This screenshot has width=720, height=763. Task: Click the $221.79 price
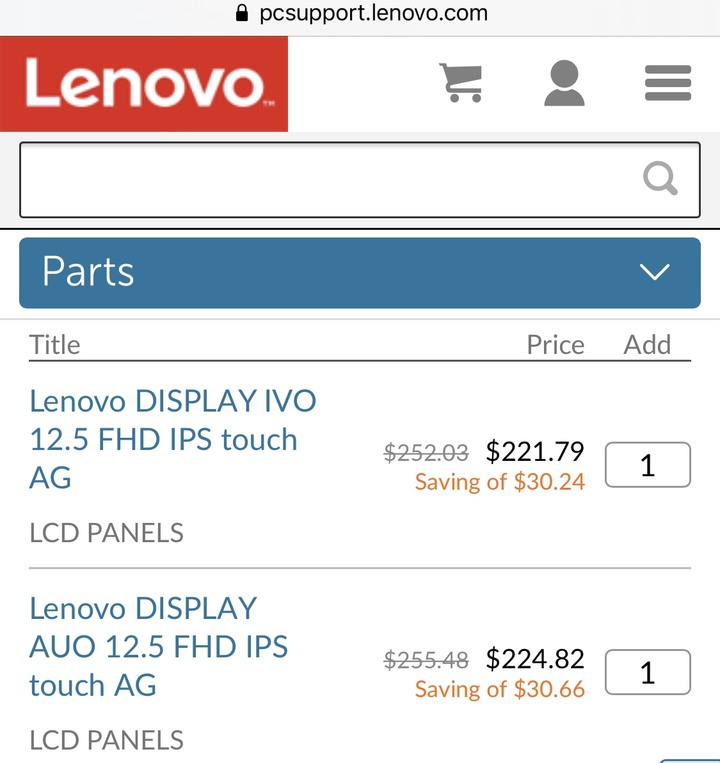pos(535,452)
